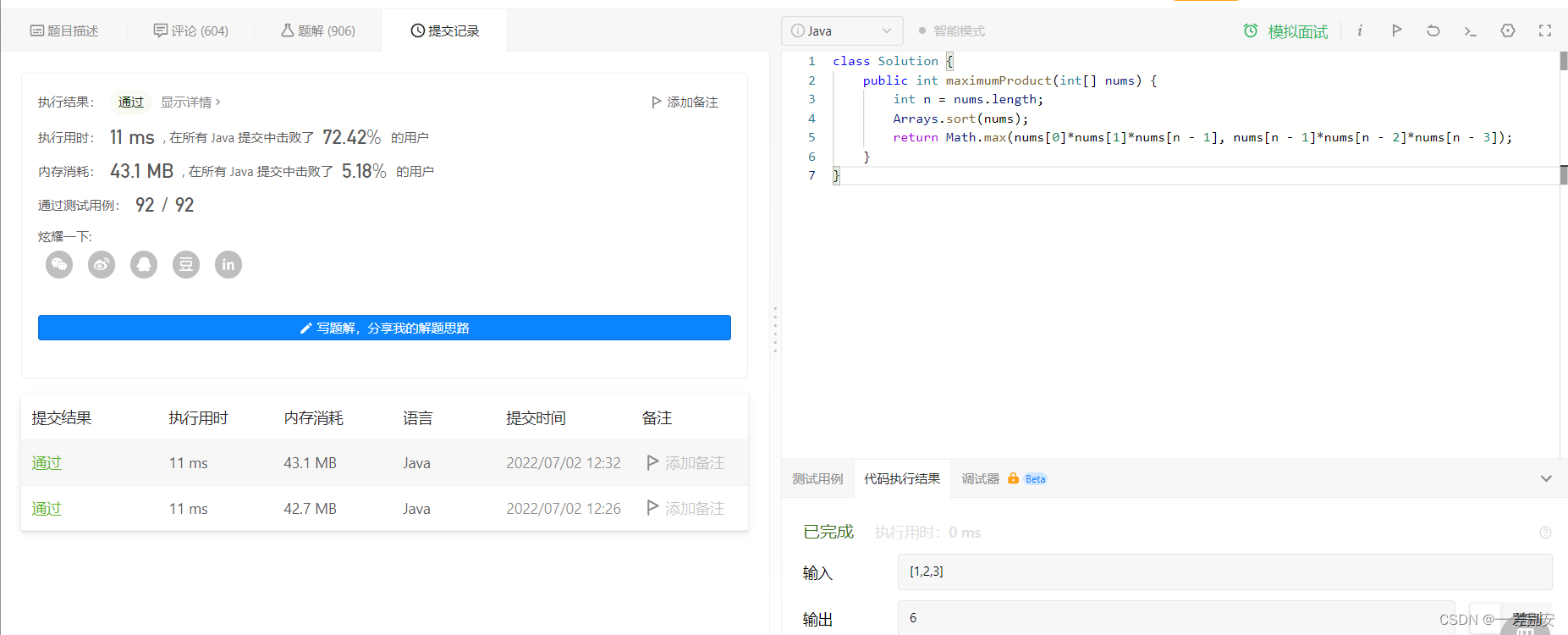Open the editor info icon
This screenshot has height=635, width=1568.
tap(1360, 30)
